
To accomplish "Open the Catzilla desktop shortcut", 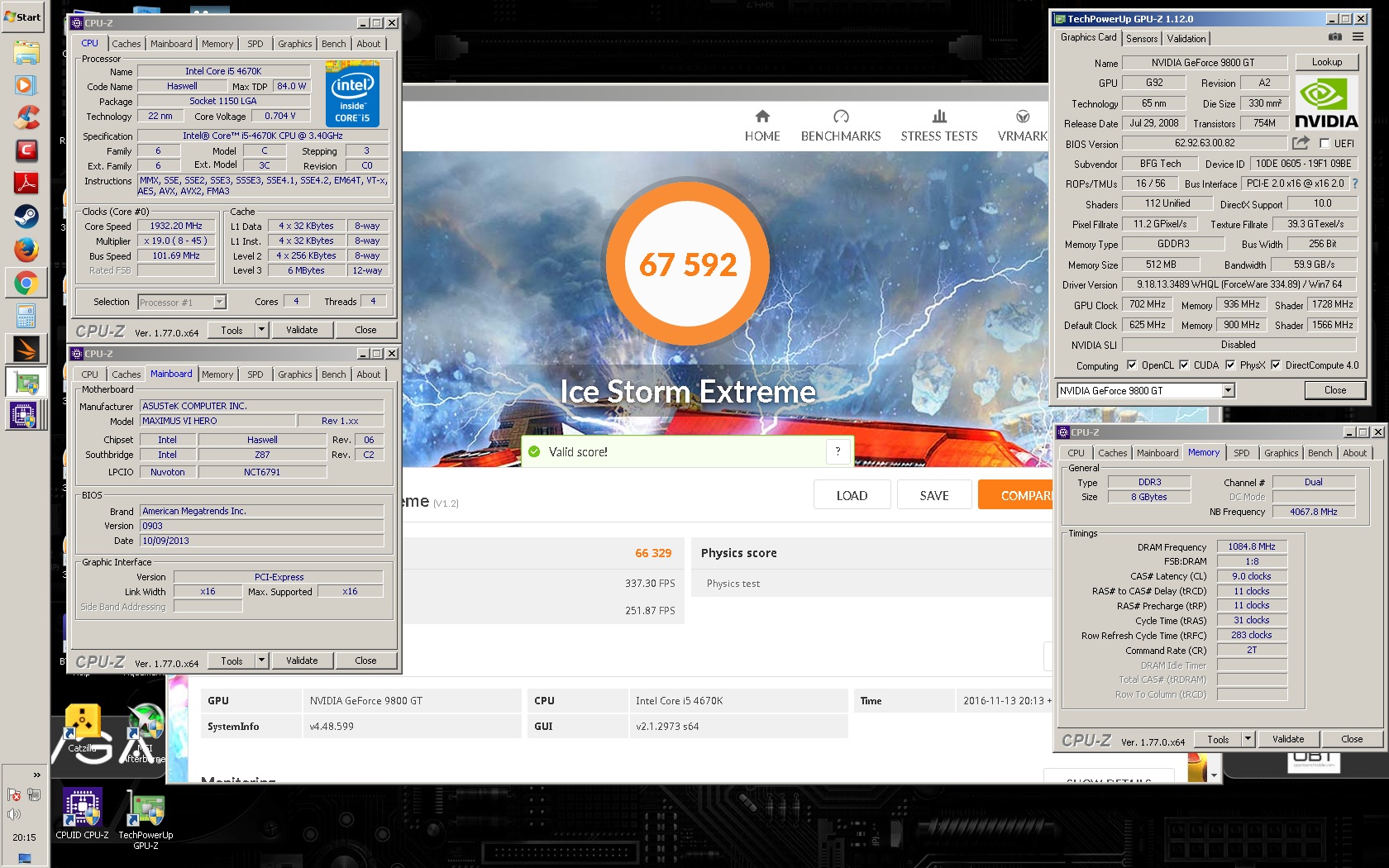I will coord(83,729).
